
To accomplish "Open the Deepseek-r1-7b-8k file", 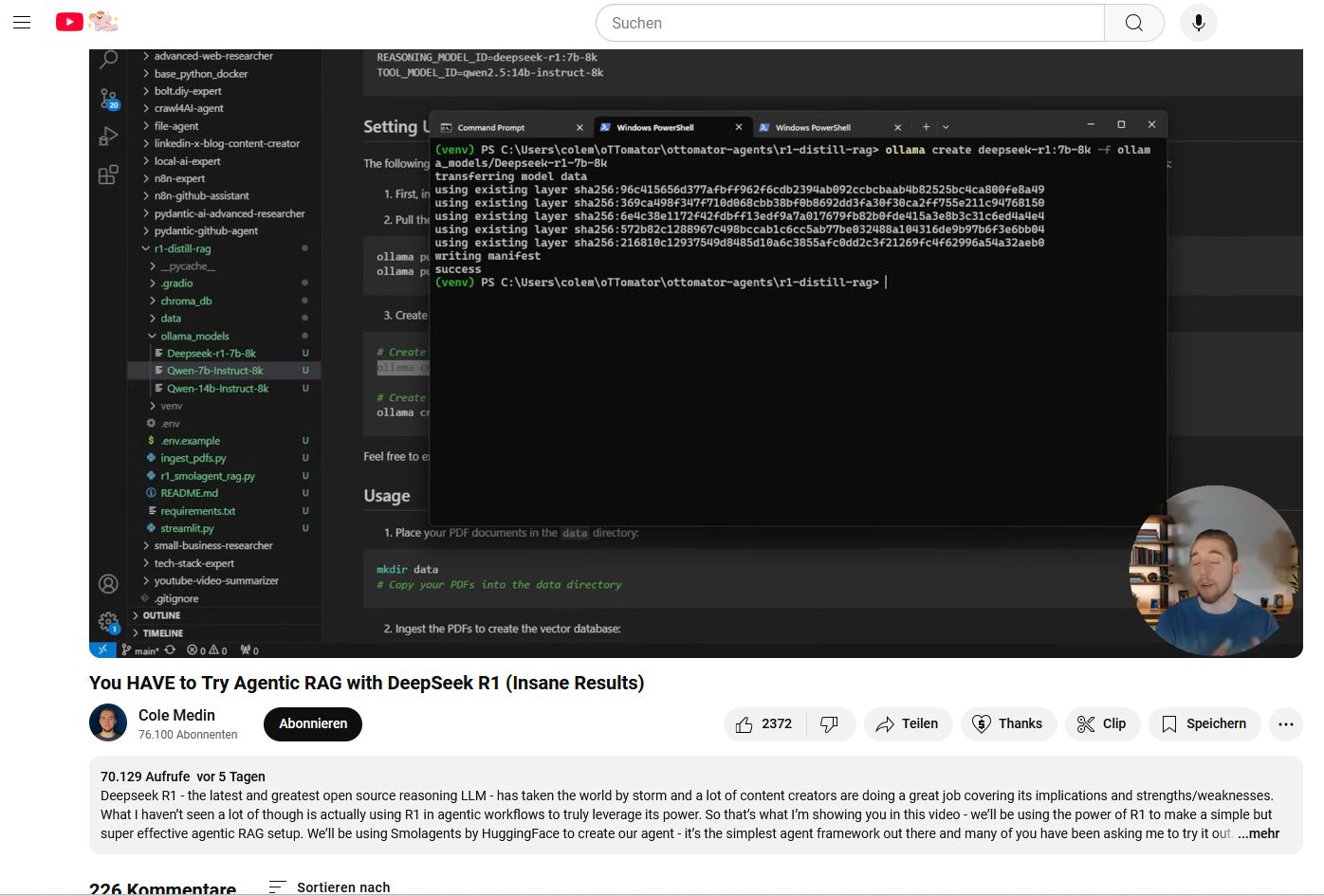I will [x=211, y=354].
